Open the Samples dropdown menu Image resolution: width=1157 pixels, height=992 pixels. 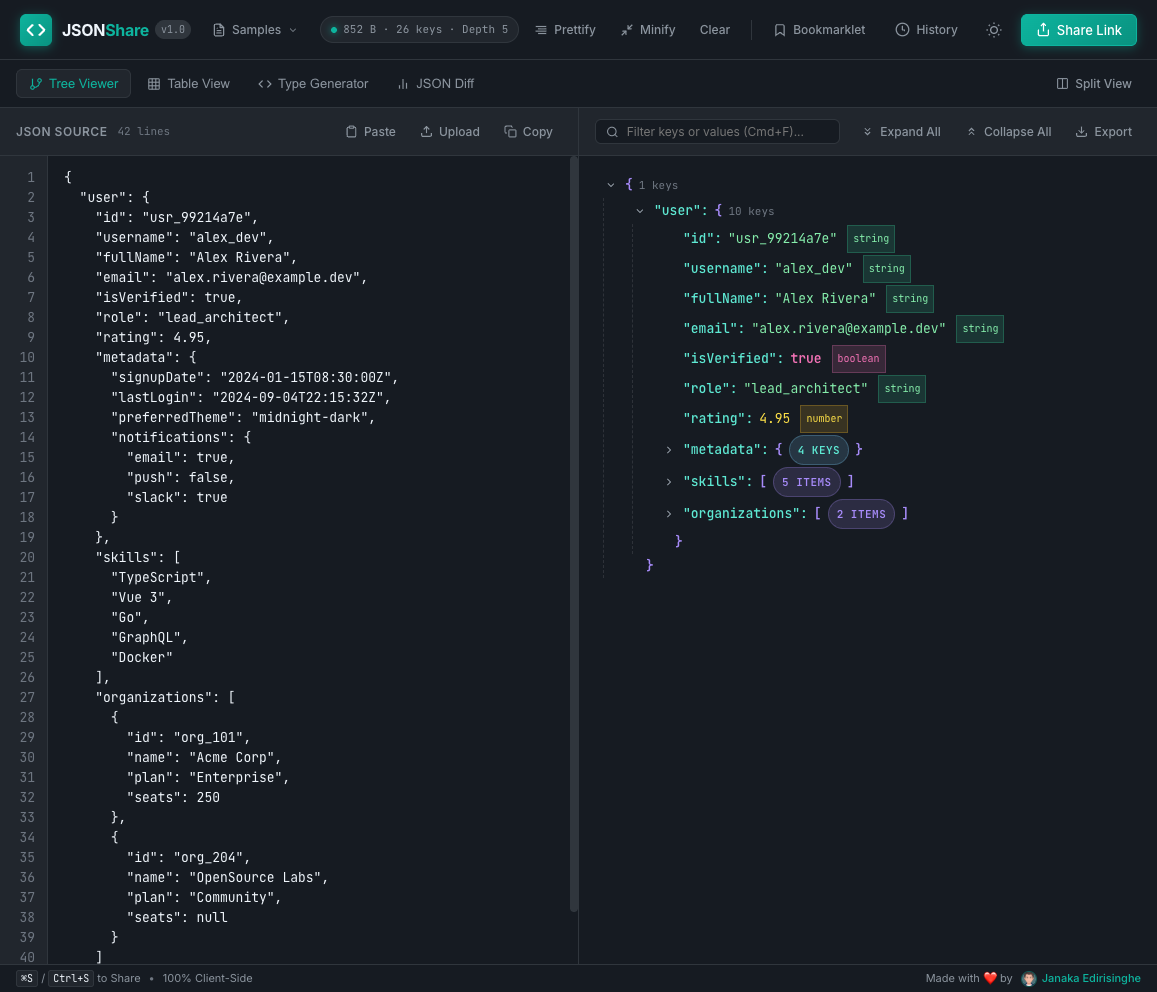coord(255,30)
